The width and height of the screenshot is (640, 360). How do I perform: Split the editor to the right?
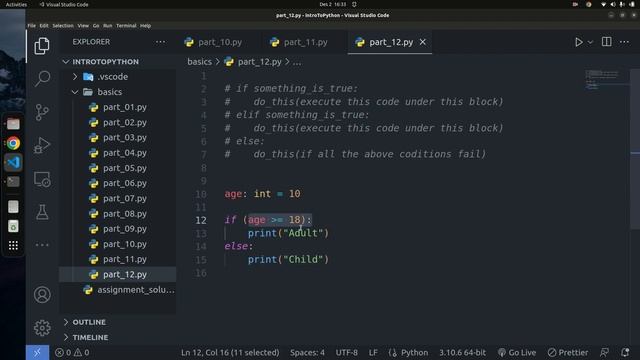click(607, 42)
